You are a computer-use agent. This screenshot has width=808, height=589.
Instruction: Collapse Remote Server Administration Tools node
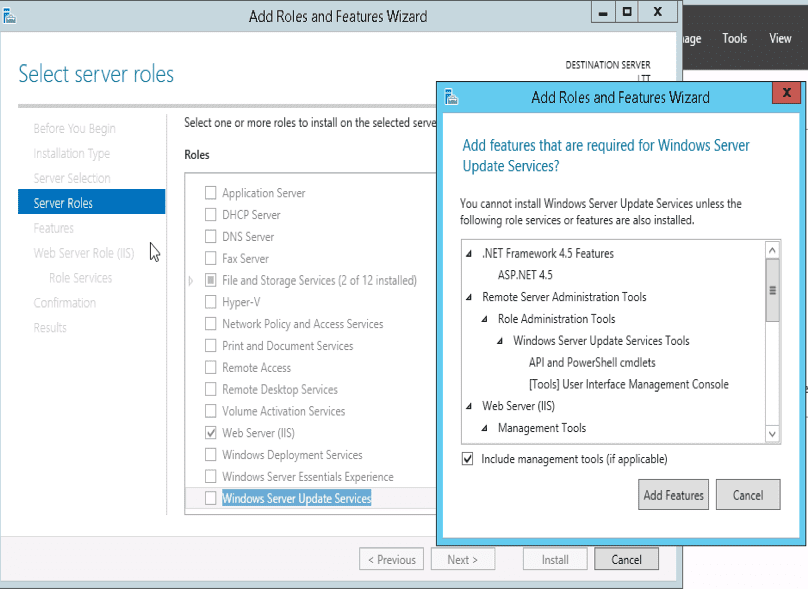[470, 298]
